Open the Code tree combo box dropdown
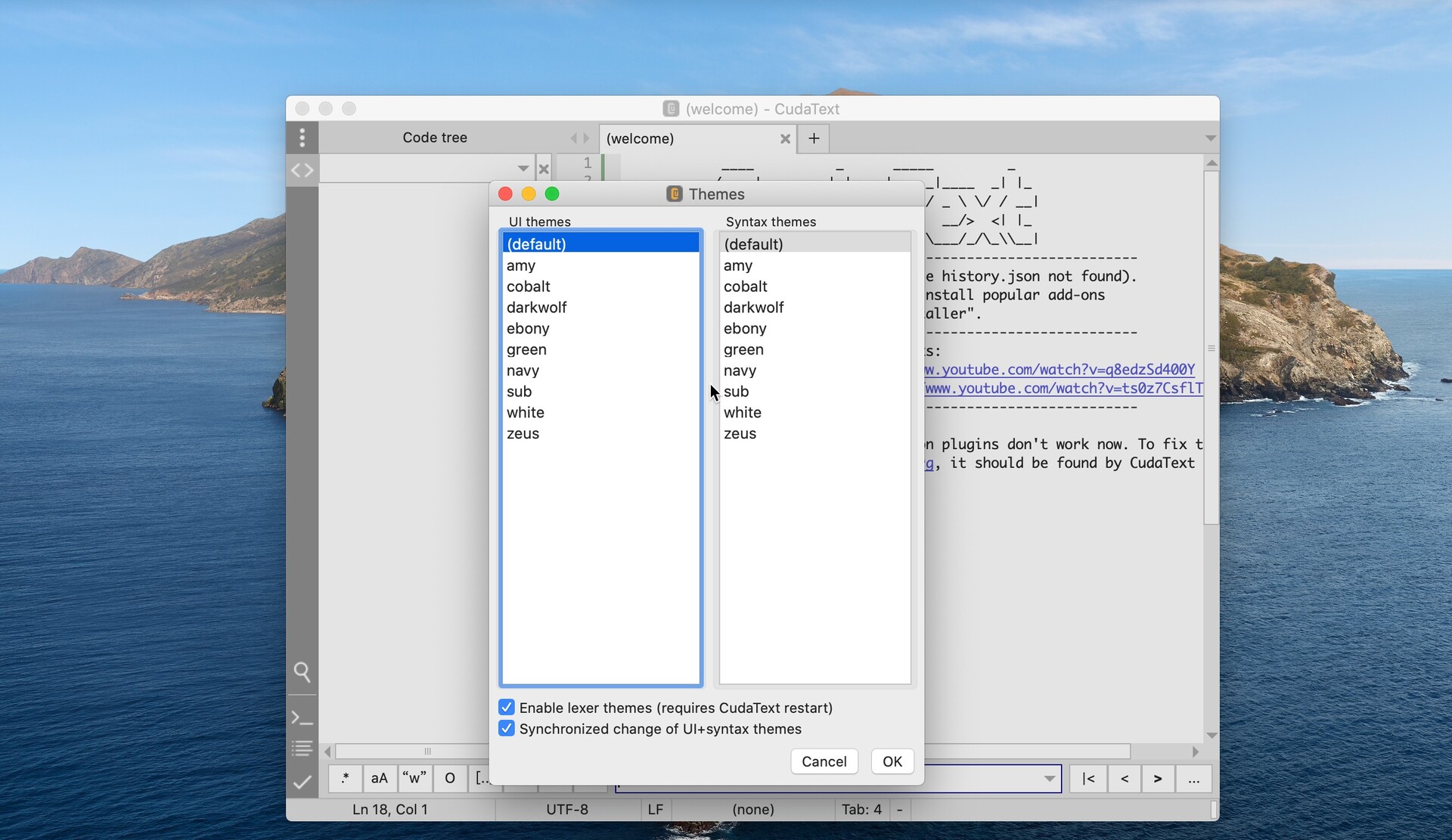The image size is (1452, 840). click(522, 168)
